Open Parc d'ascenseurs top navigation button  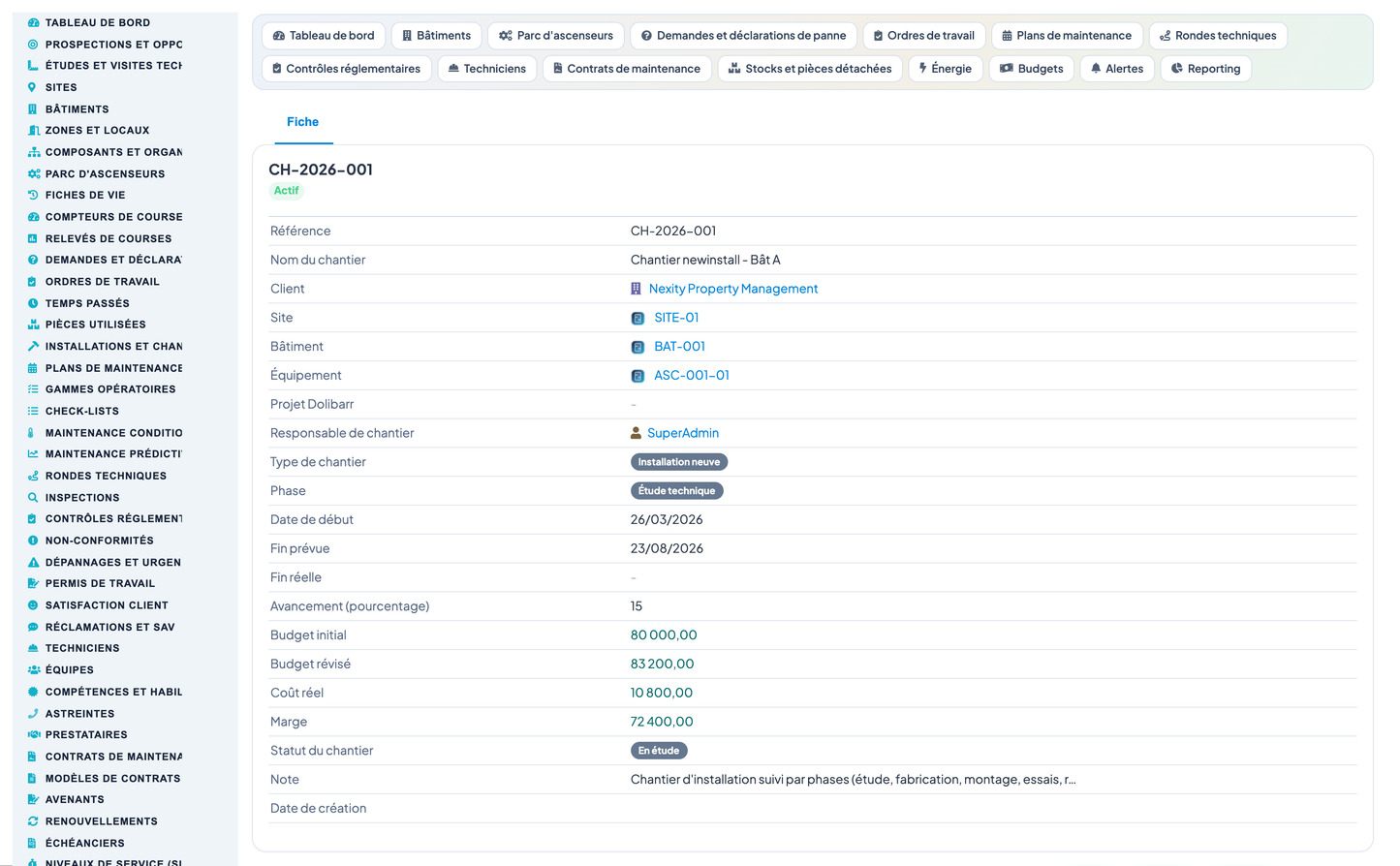[x=556, y=36]
